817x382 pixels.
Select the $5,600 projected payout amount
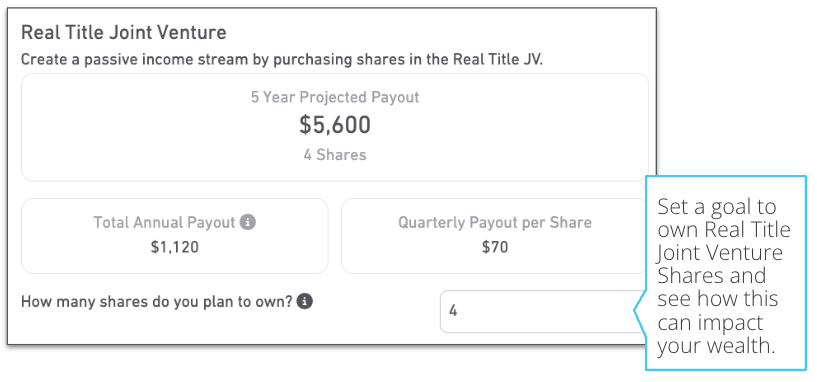point(335,125)
